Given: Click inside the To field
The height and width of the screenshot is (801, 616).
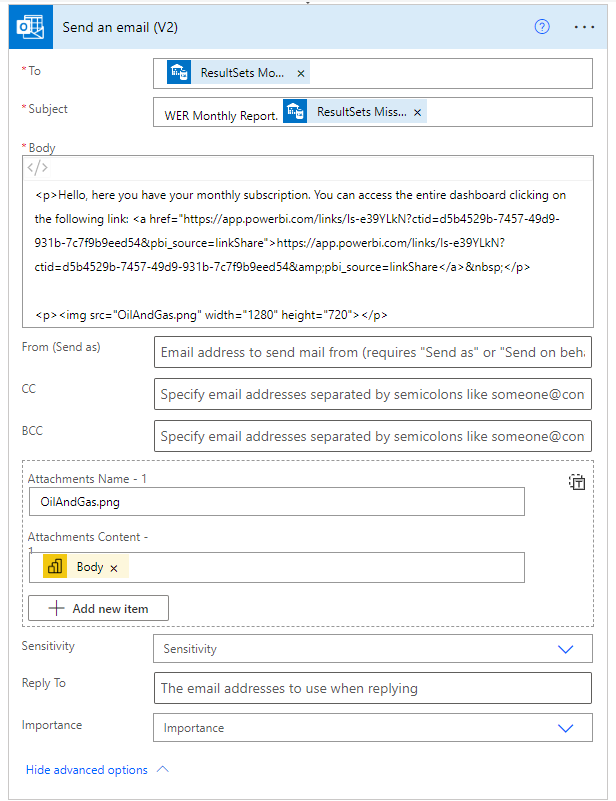Looking at the screenshot, I should tap(373, 74).
